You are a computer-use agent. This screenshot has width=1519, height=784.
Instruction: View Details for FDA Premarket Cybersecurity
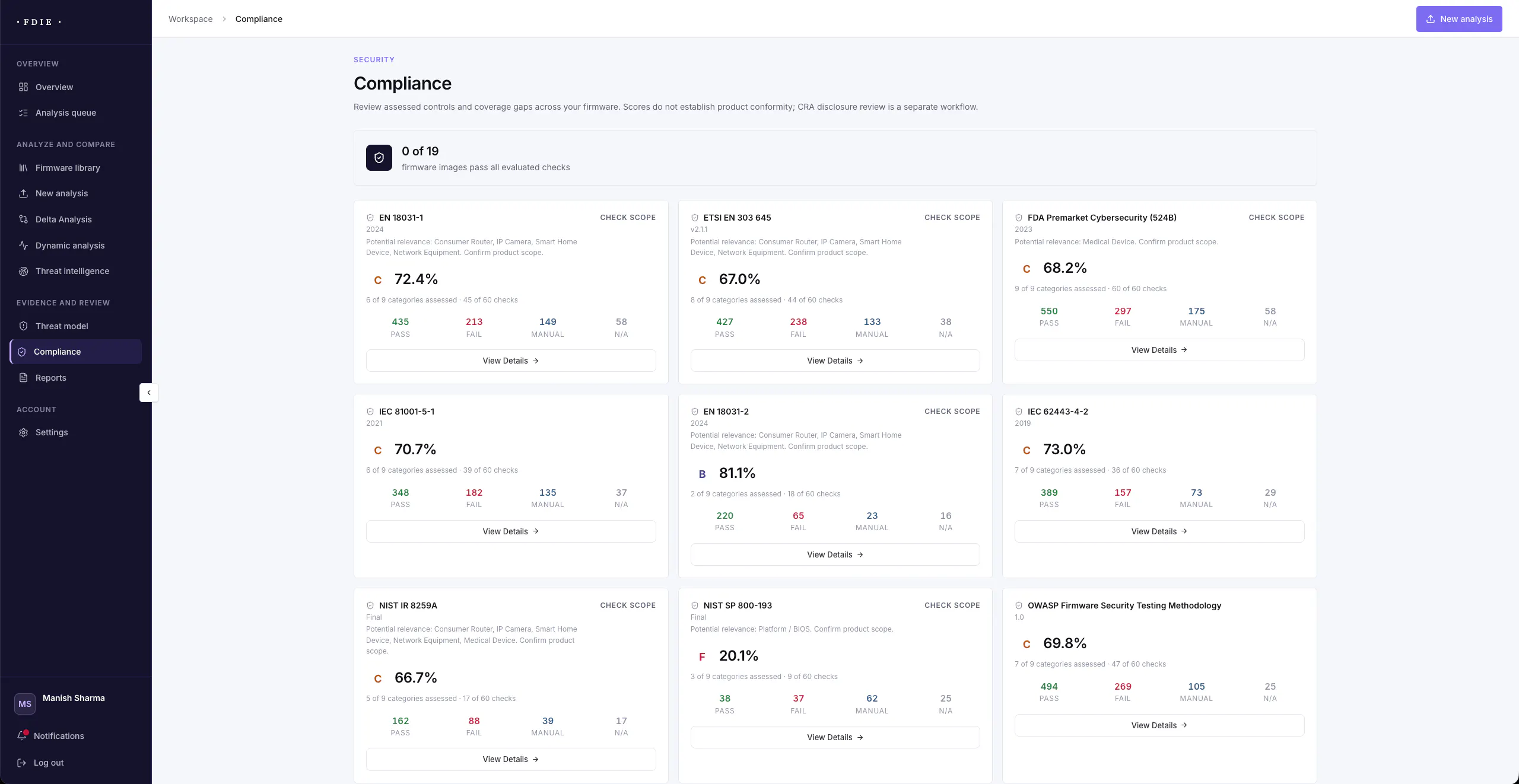pos(1159,350)
